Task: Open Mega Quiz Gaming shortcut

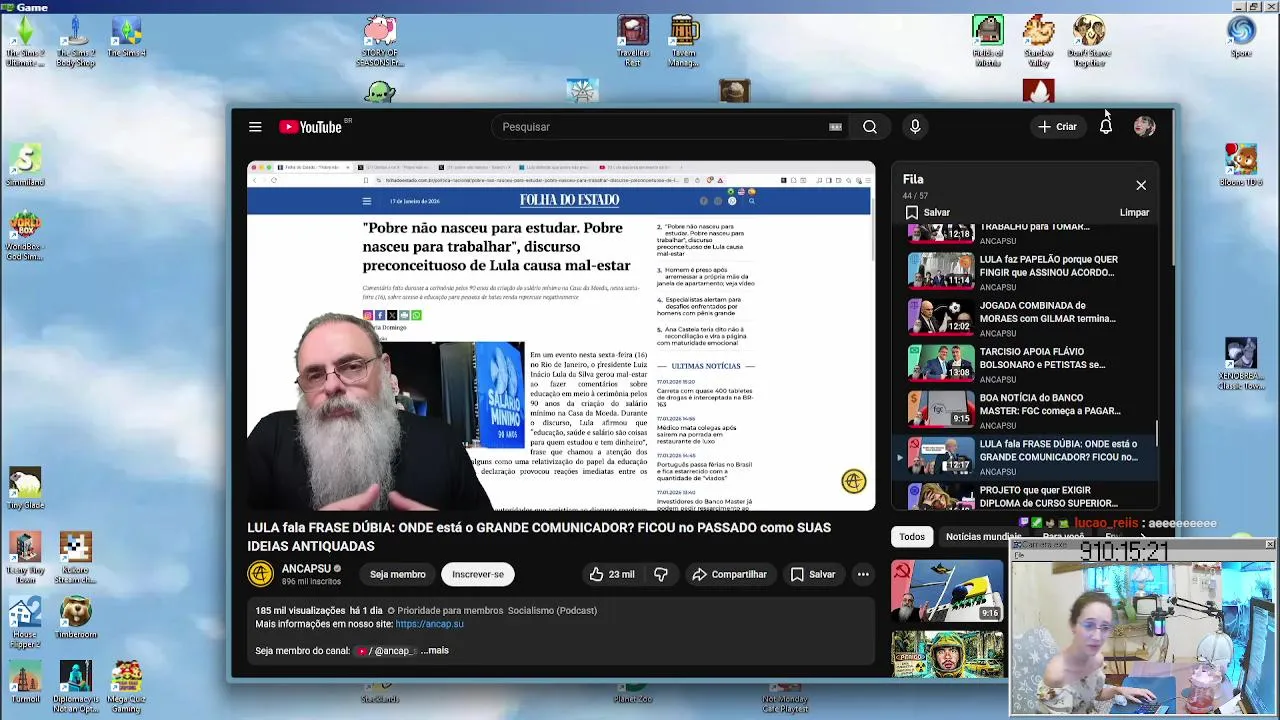Action: 126,687
